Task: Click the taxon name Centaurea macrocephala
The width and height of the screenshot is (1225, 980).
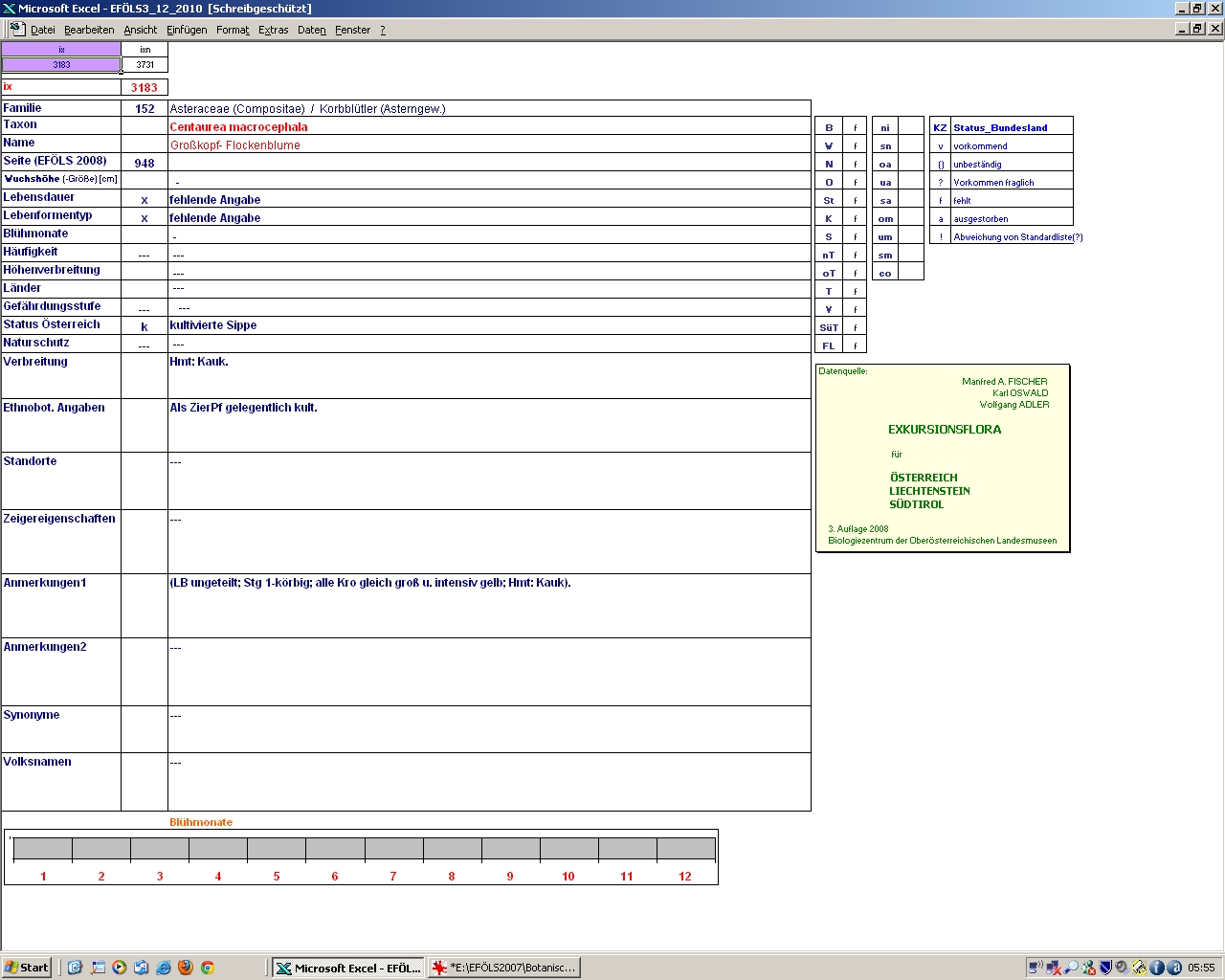Action: [239, 126]
